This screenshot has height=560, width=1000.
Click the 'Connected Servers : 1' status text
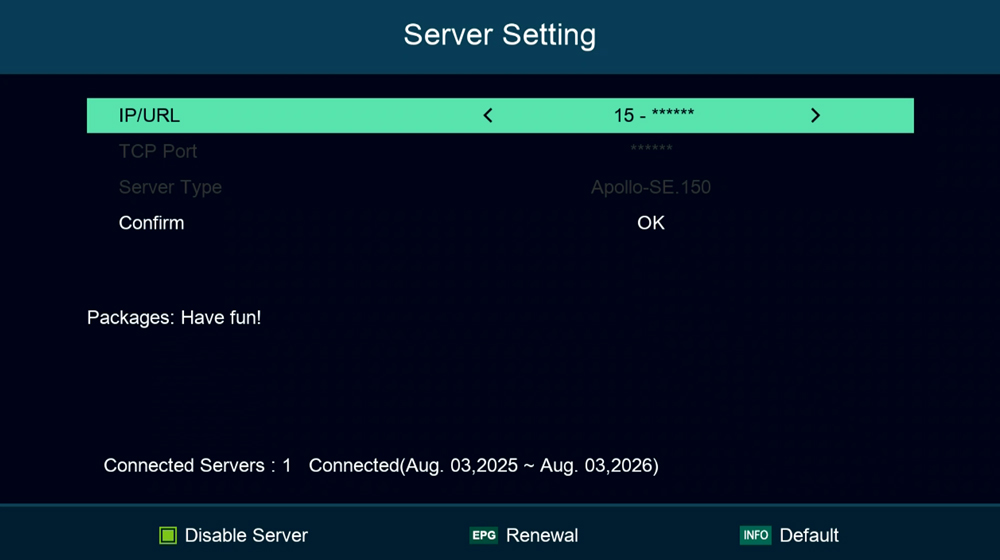[x=197, y=466]
